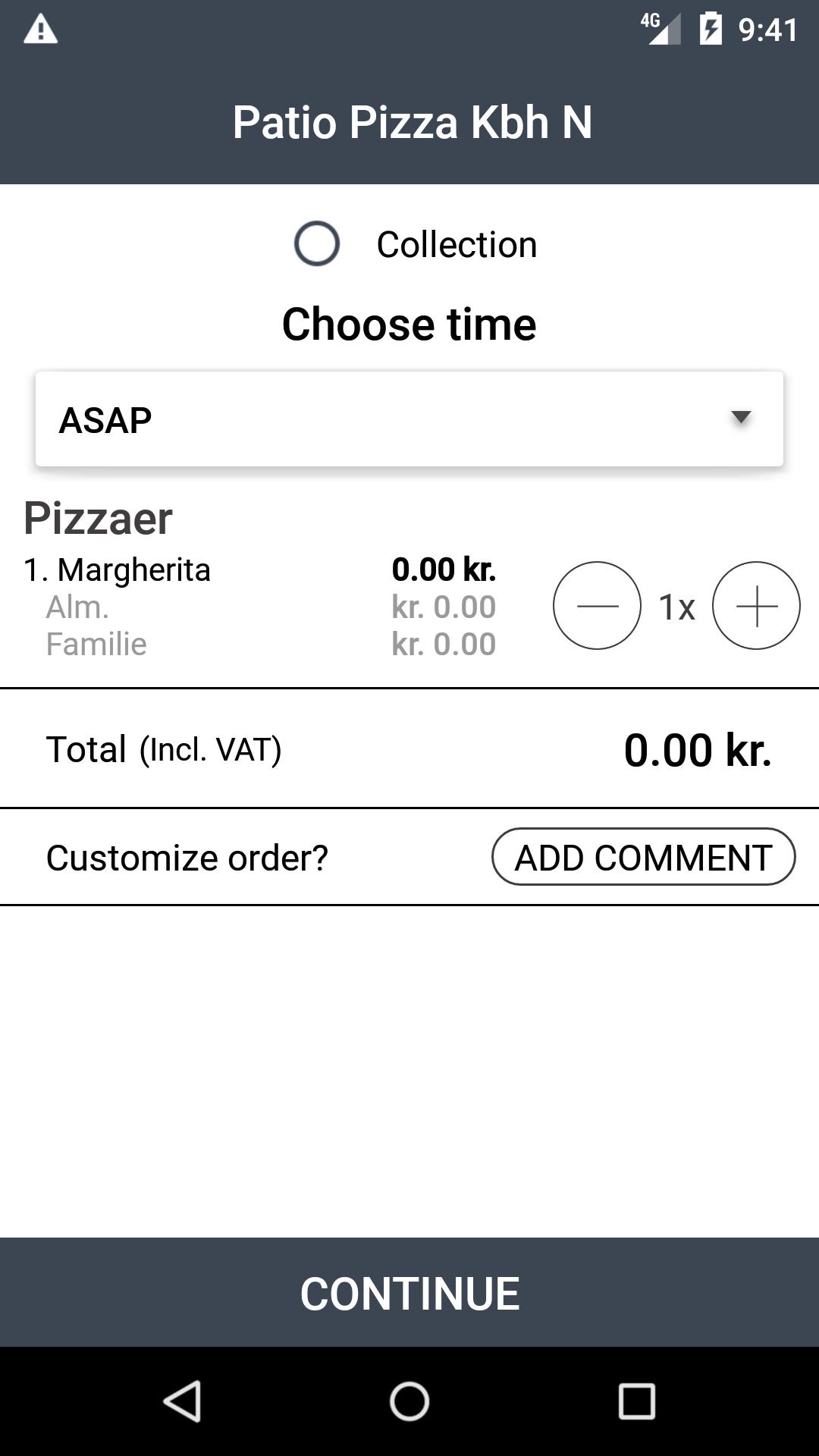Tap the Patio Pizza Kbh N title
The width and height of the screenshot is (819, 1456).
pyautogui.click(x=412, y=121)
